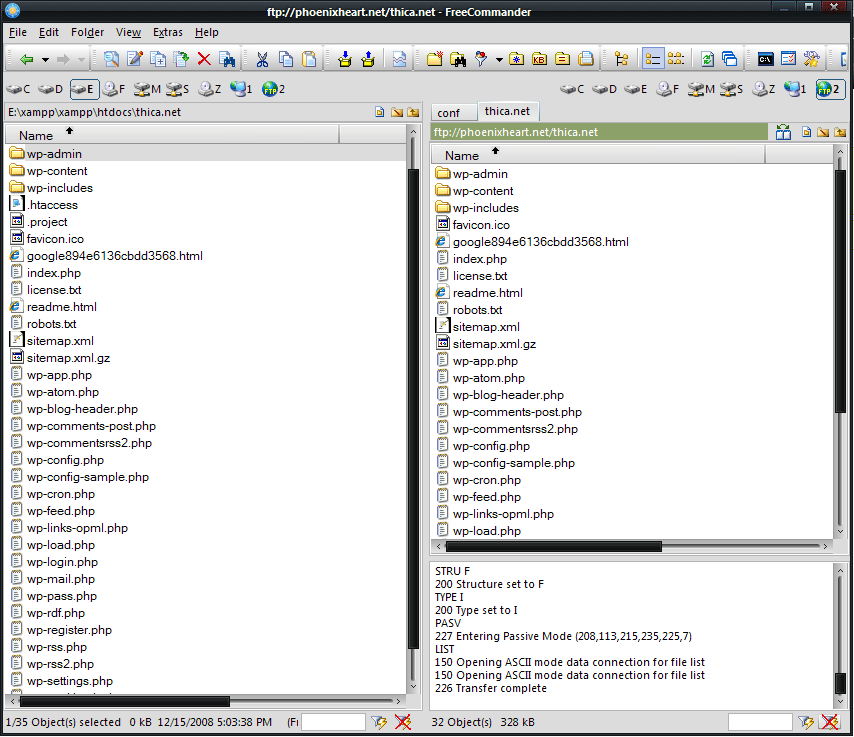Click the settings checklist icon

point(788,59)
